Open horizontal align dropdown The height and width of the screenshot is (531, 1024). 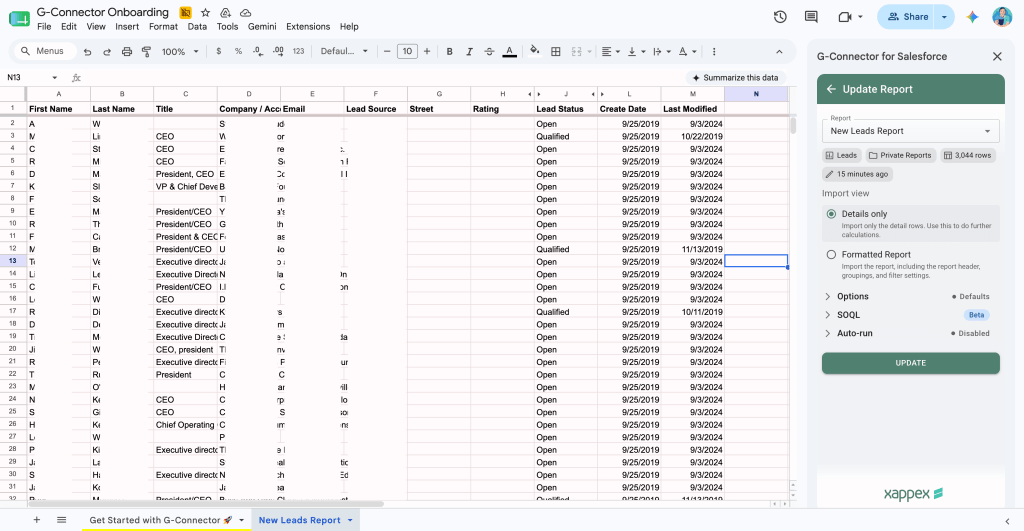610,52
